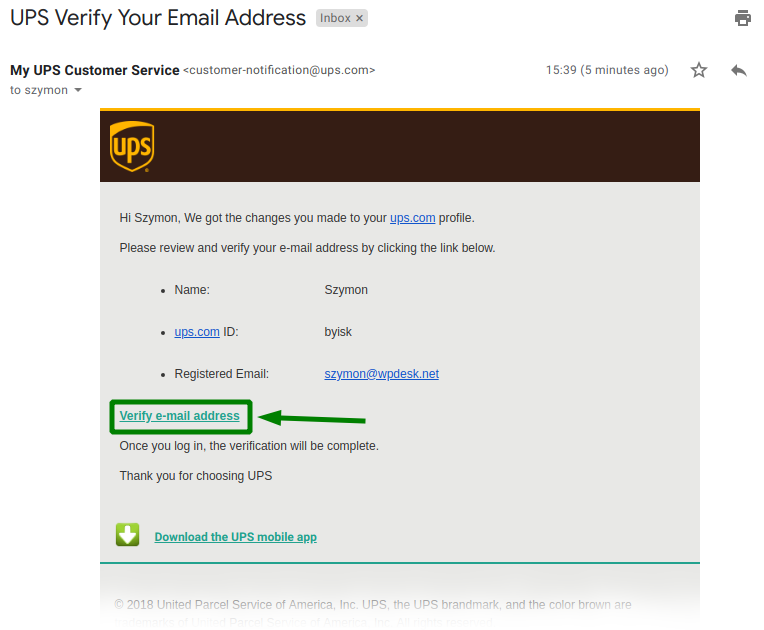
Task: Expand recipient details next to 'to szymon'
Action: [78, 90]
